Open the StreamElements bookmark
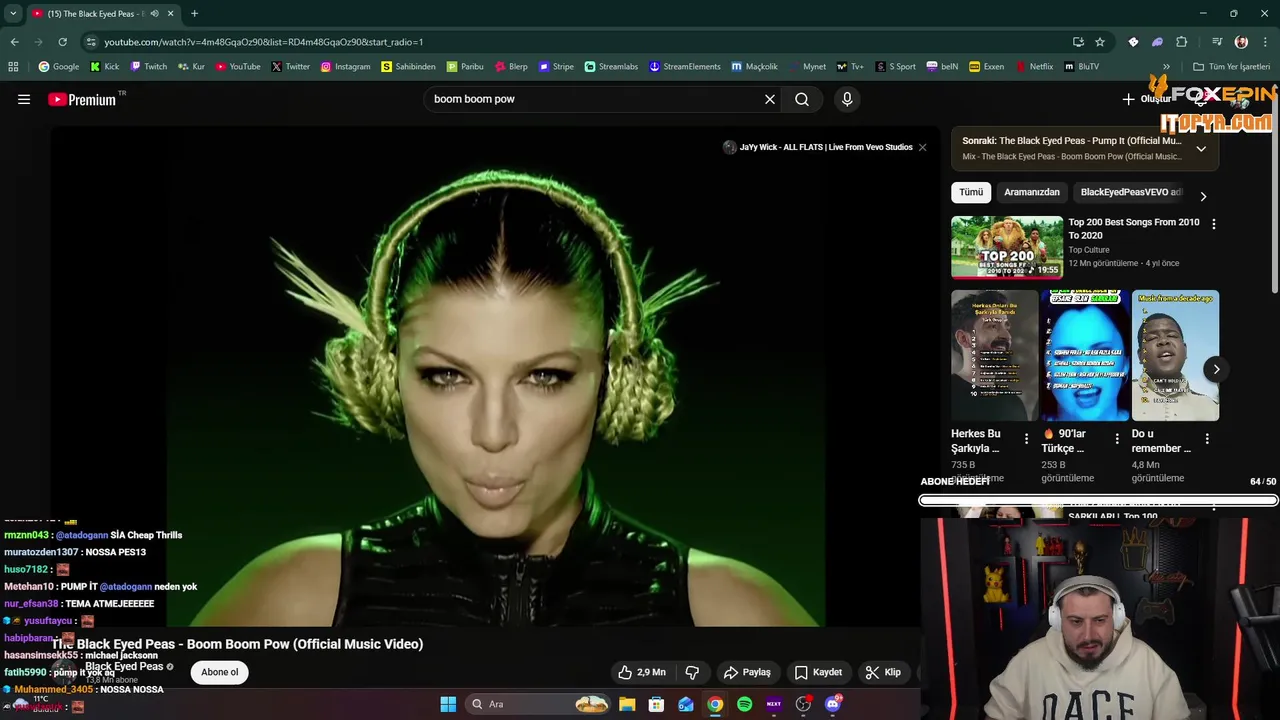Image resolution: width=1280 pixels, height=720 pixels. point(684,67)
